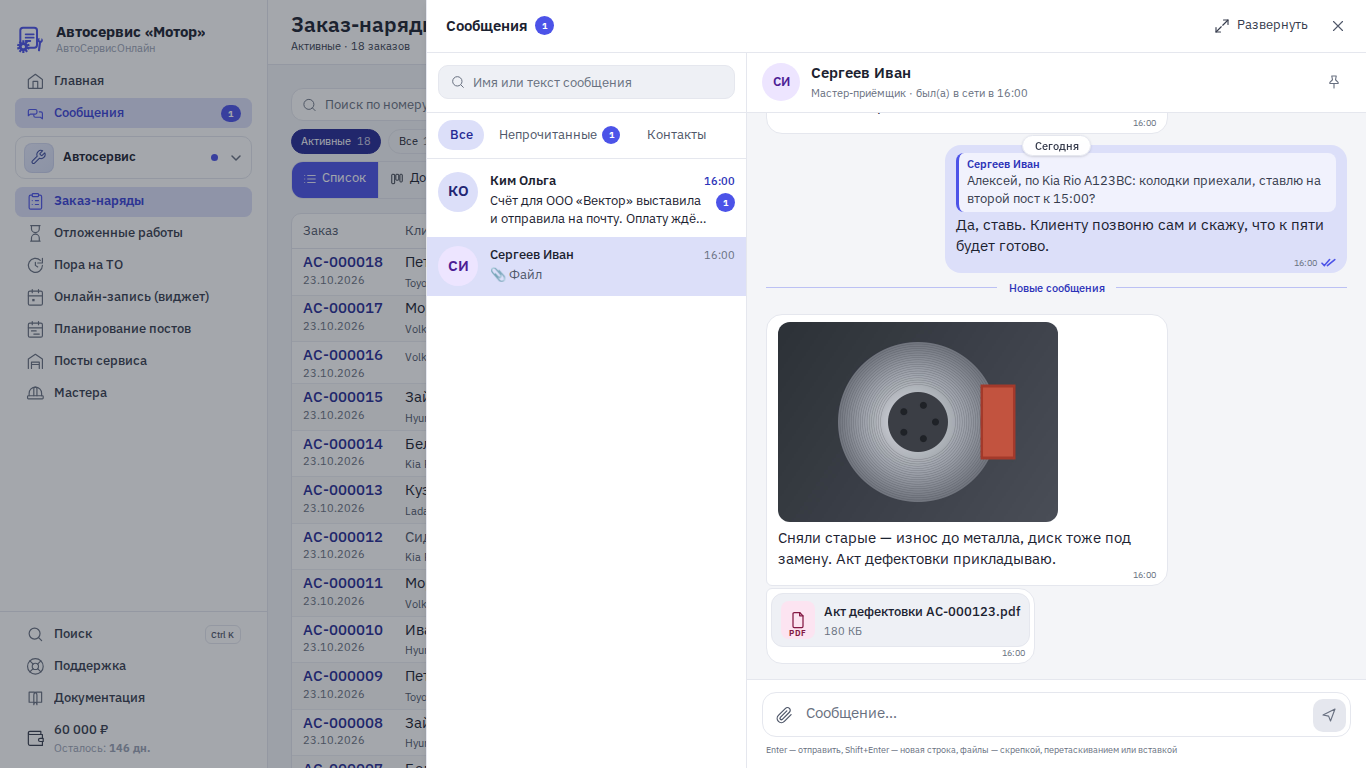Viewport: 1366px width, 768px height.
Task: Click the Онлайн-запись (виджет) calendar icon
Action: 36,297
